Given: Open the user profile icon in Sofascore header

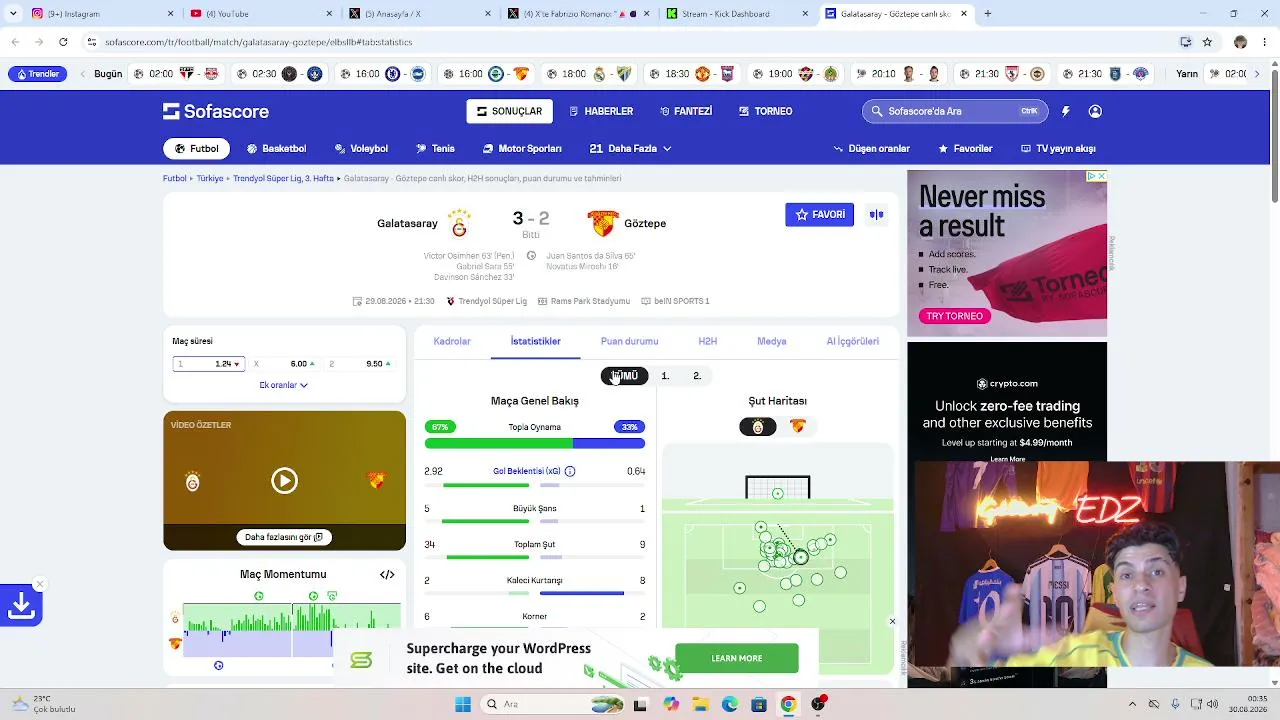Looking at the screenshot, I should pyautogui.click(x=1095, y=111).
